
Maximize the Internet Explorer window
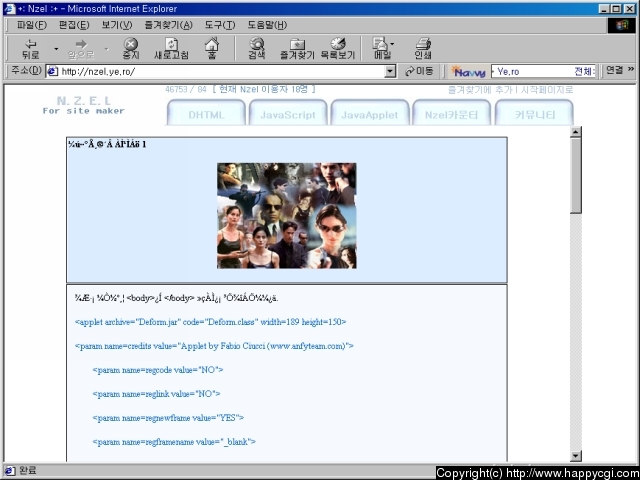(x=616, y=9)
